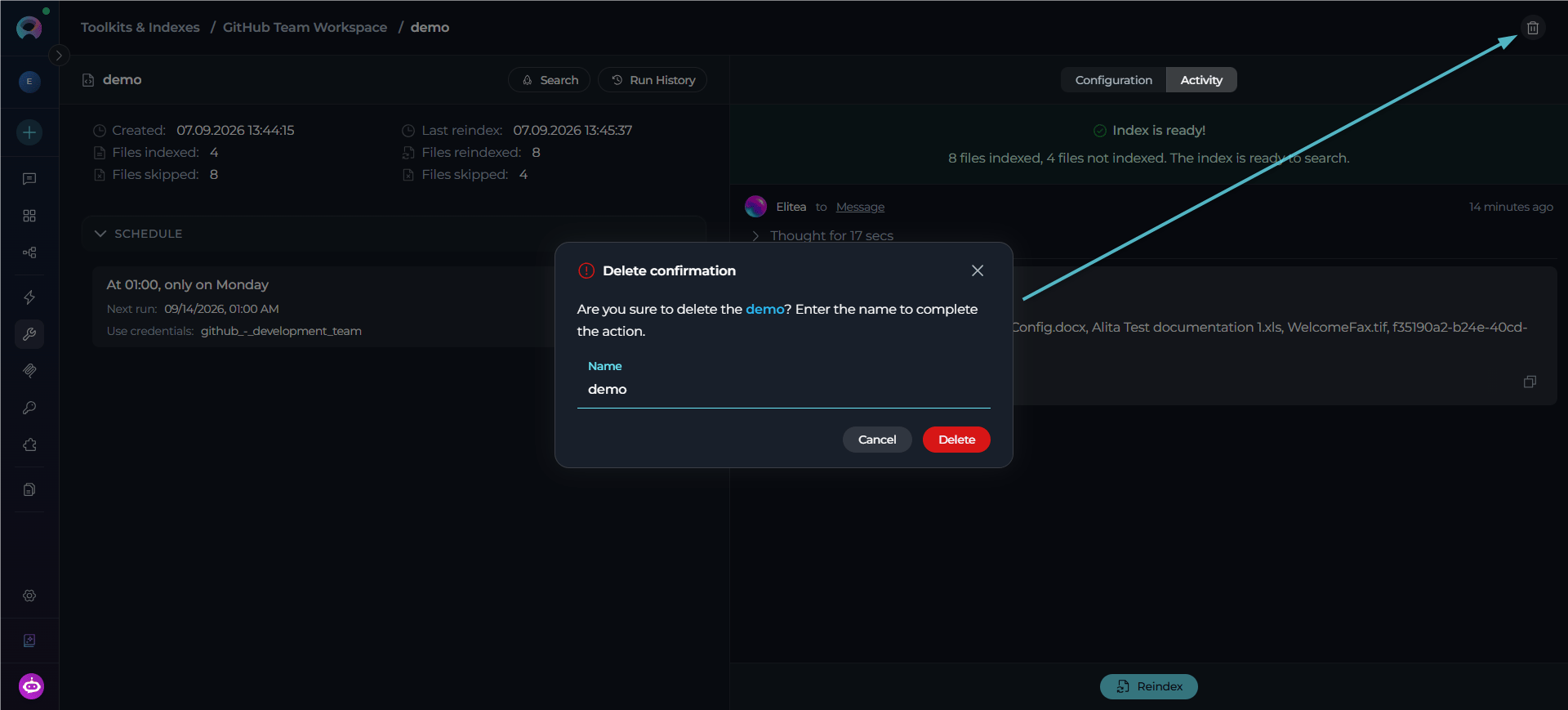The image size is (1568, 710).
Task: Open the paperclip icon in sidebar
Action: coord(29,371)
